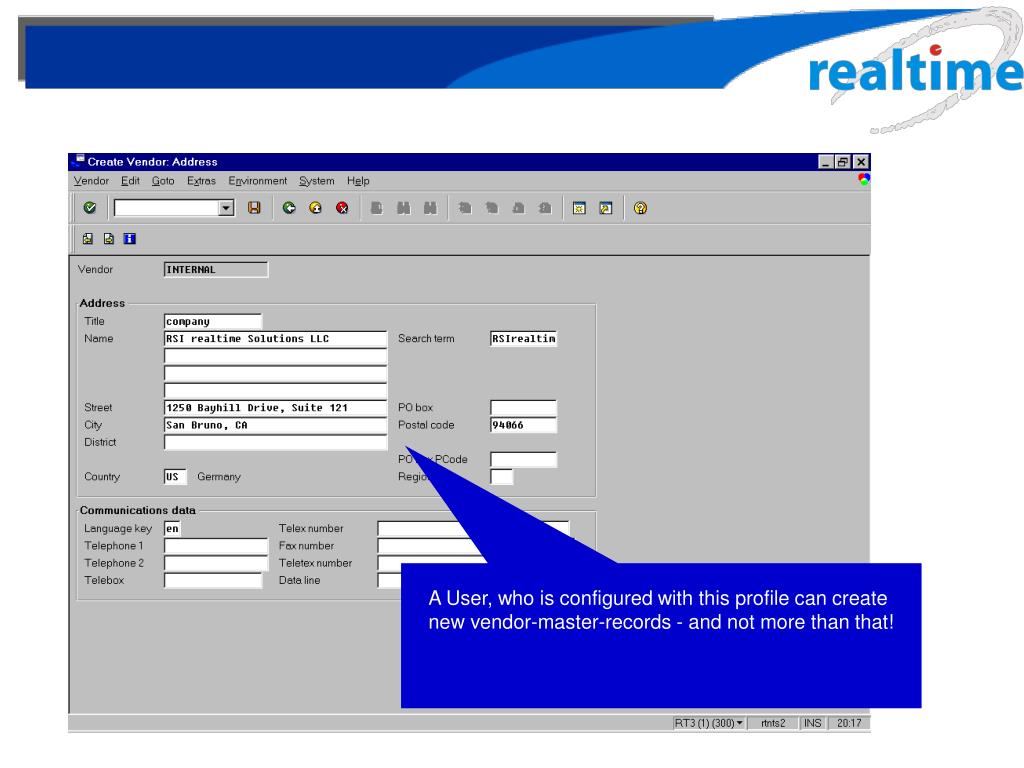Click the Find binoculars icon
1024x768 pixels.
(x=404, y=208)
